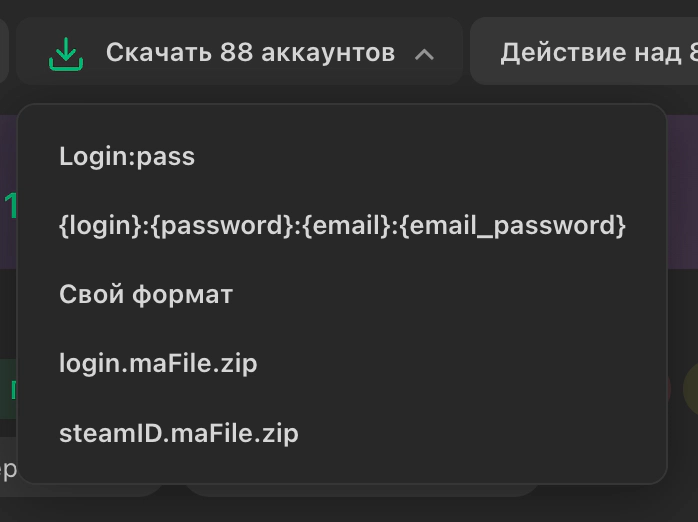Click the hidden button beneath the dropdown's bottom edge
The image size is (698, 522).
tap(361, 490)
